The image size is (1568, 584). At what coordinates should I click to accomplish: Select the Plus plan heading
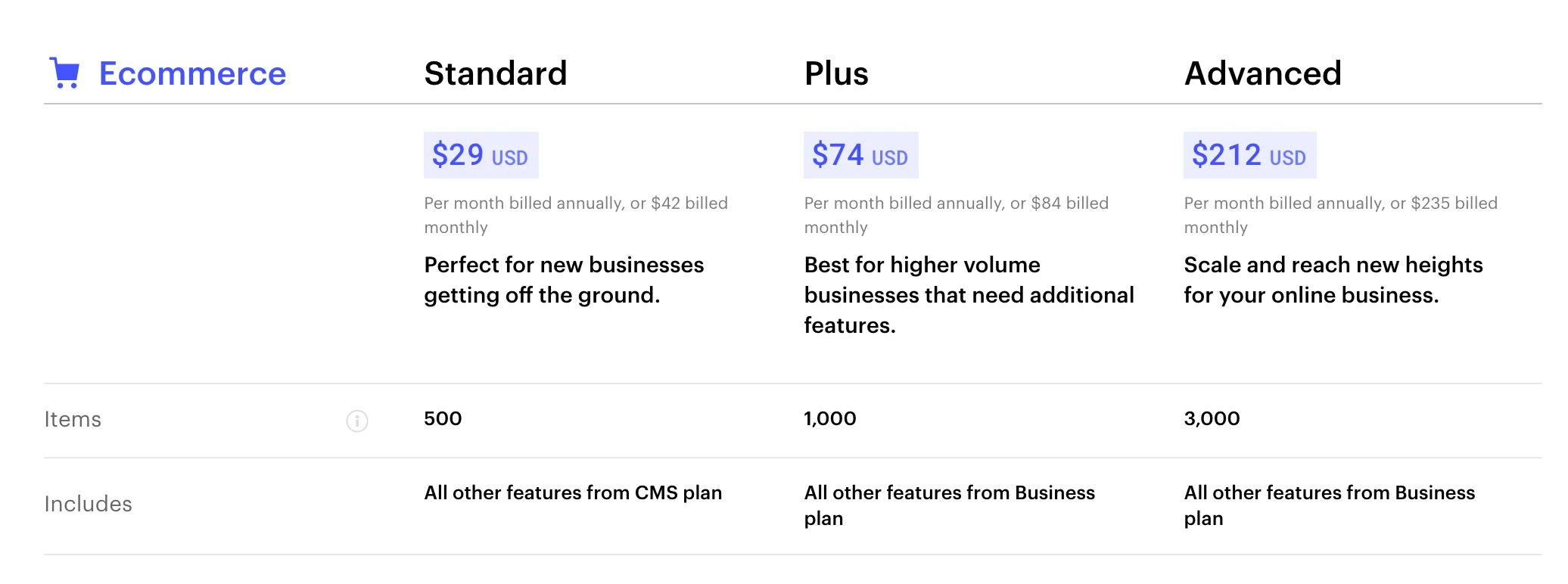[x=836, y=73]
